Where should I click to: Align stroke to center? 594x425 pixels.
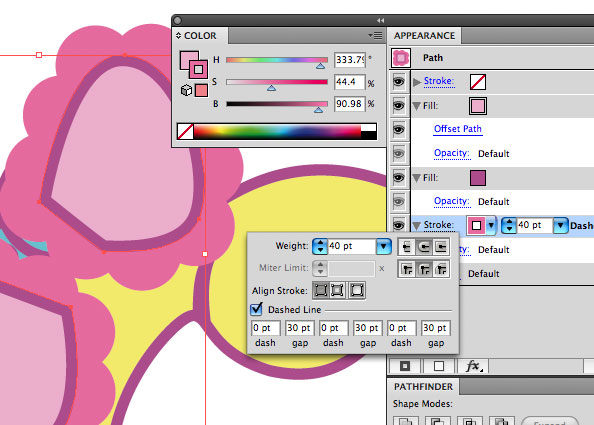(x=320, y=291)
